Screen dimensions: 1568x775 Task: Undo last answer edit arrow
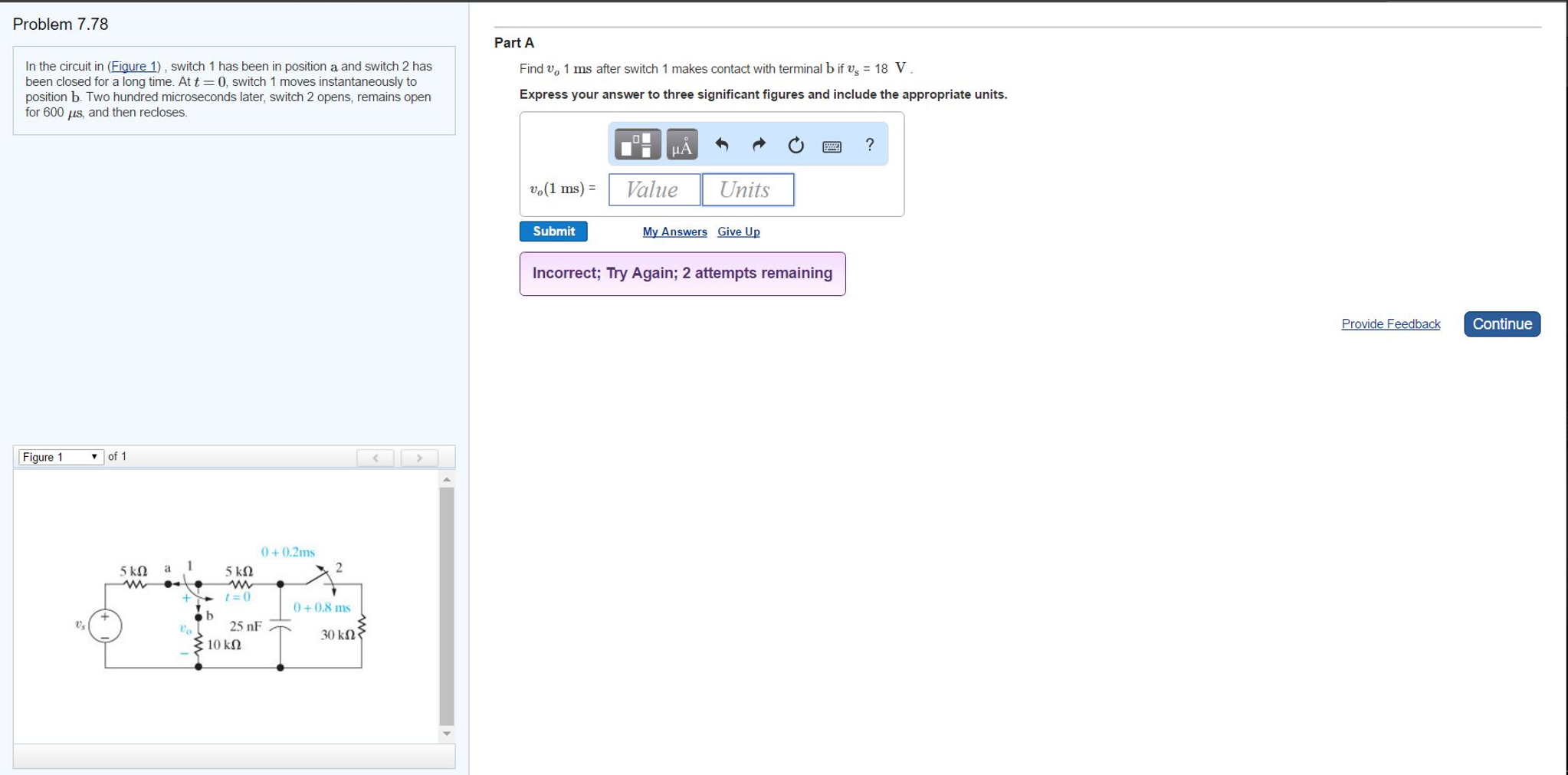coord(721,144)
